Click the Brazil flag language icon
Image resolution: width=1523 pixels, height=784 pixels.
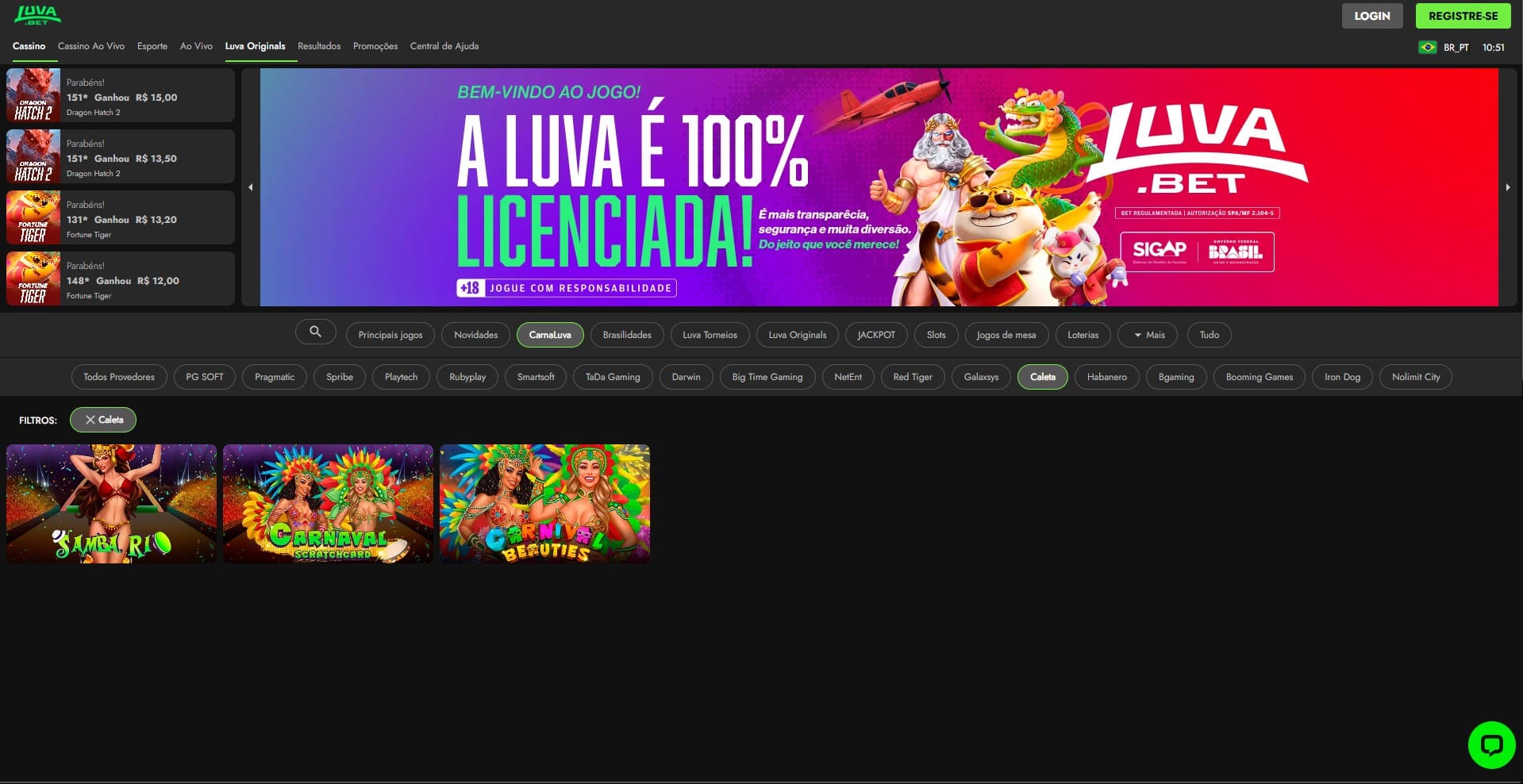coord(1428,48)
